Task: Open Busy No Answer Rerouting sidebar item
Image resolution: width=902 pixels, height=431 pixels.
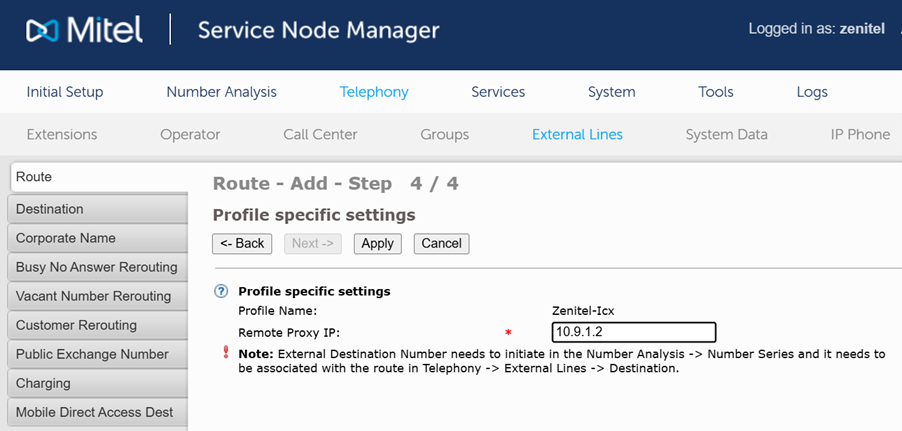Action: pos(96,267)
